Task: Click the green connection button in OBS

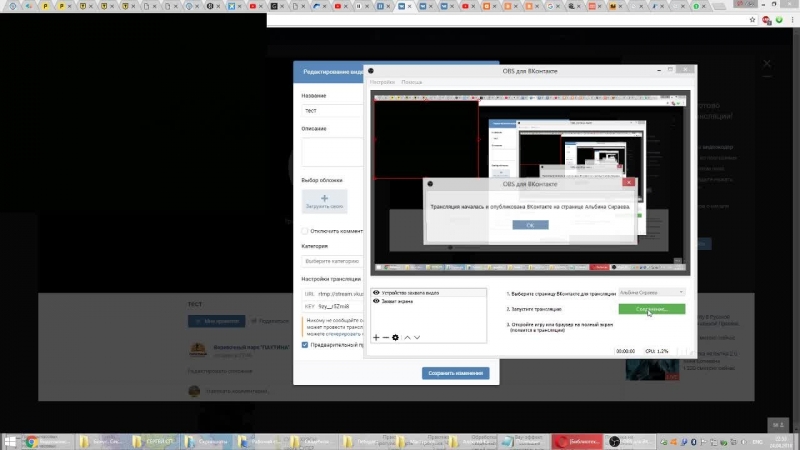Action: tap(652, 309)
